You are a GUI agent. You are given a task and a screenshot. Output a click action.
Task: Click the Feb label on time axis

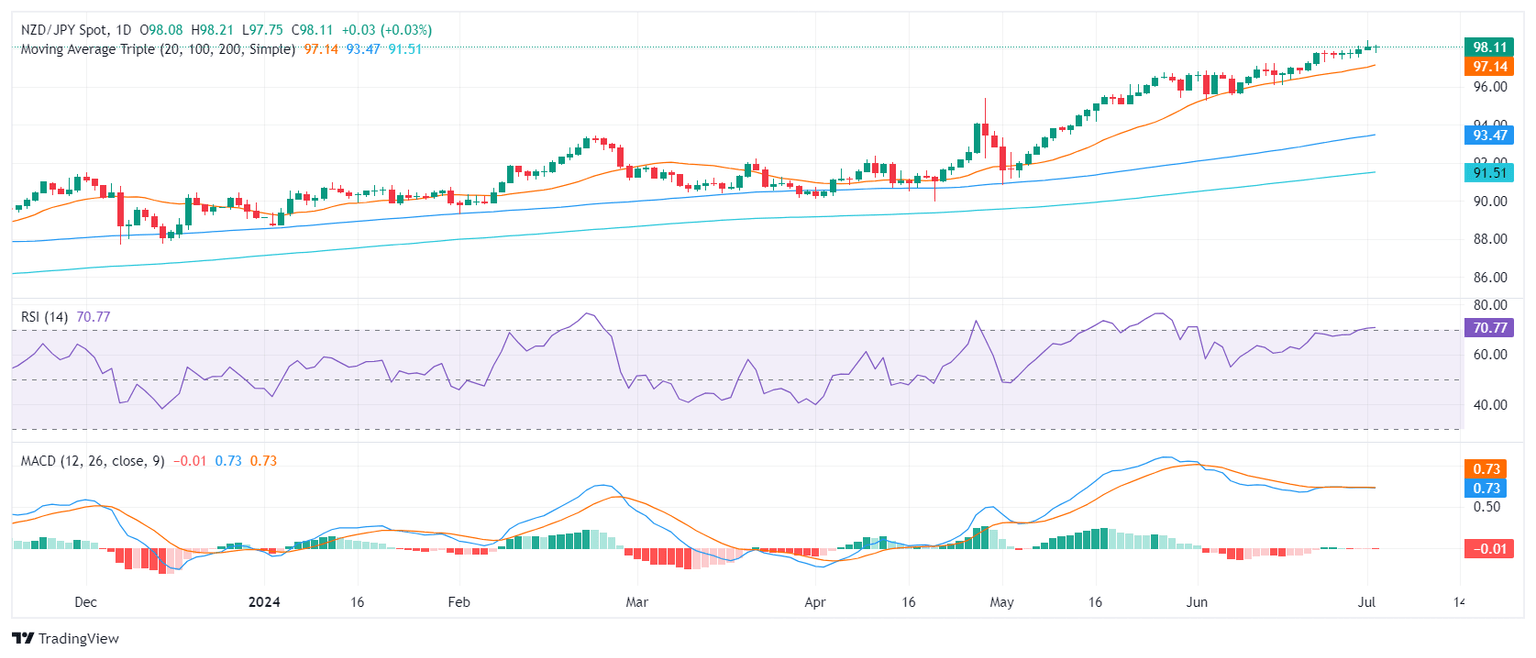point(458,603)
